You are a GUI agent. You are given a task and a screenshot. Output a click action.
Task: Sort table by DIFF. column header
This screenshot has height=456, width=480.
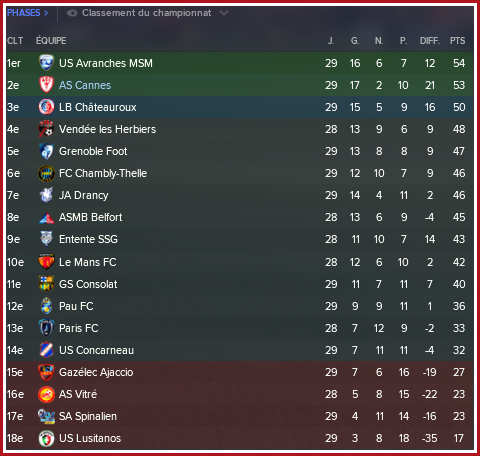point(430,41)
